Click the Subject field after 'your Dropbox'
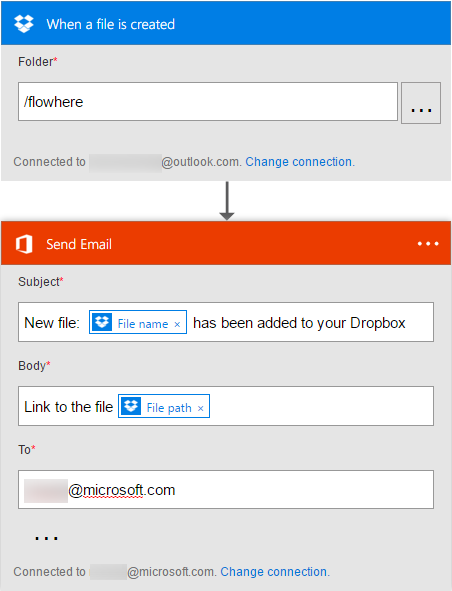452x591 pixels. coord(418,322)
